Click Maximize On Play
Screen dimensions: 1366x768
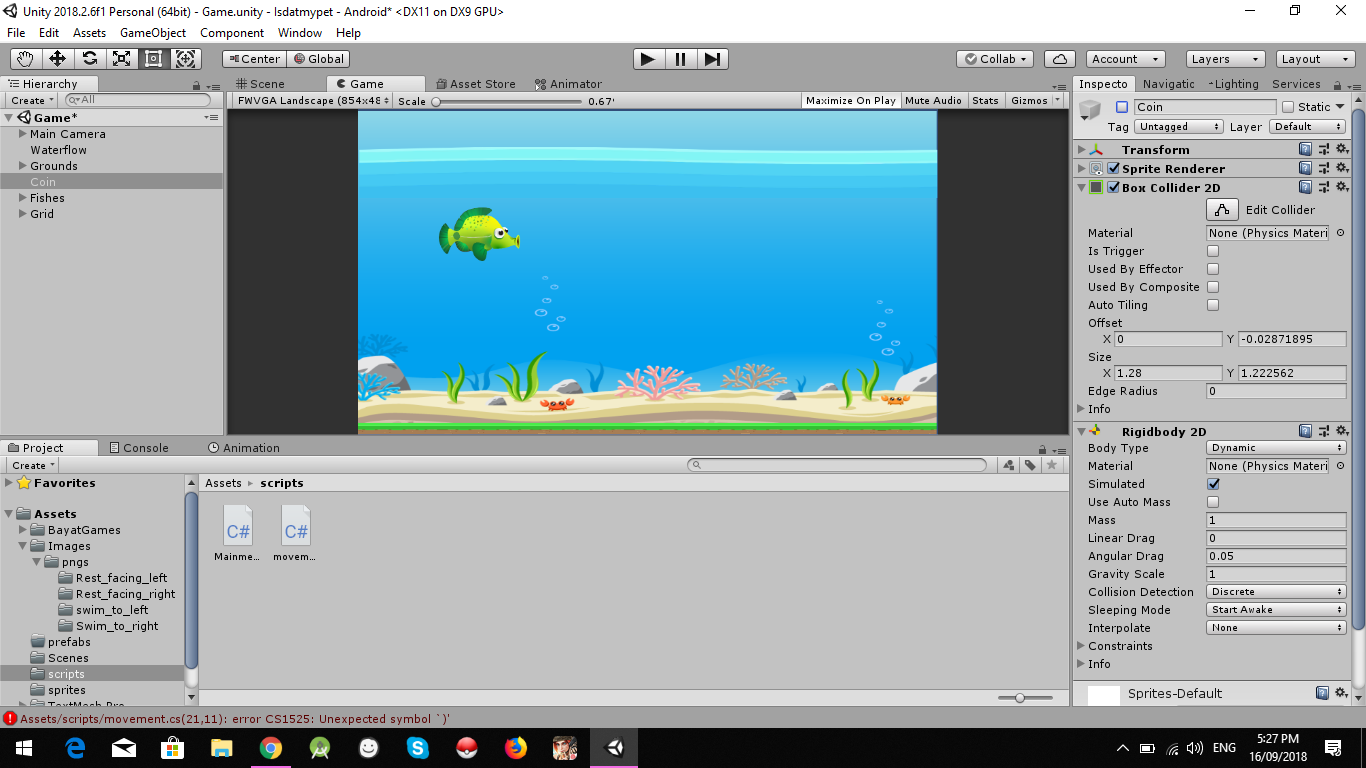point(849,100)
